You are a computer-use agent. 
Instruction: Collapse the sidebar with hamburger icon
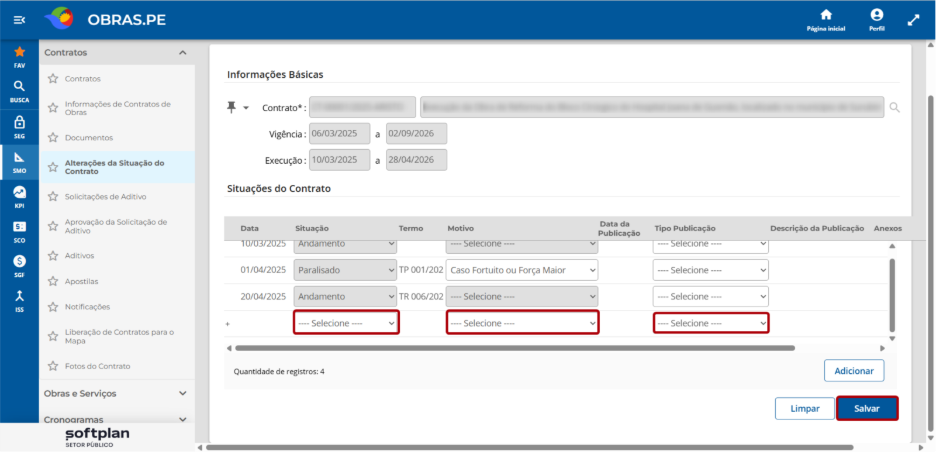(x=19, y=20)
